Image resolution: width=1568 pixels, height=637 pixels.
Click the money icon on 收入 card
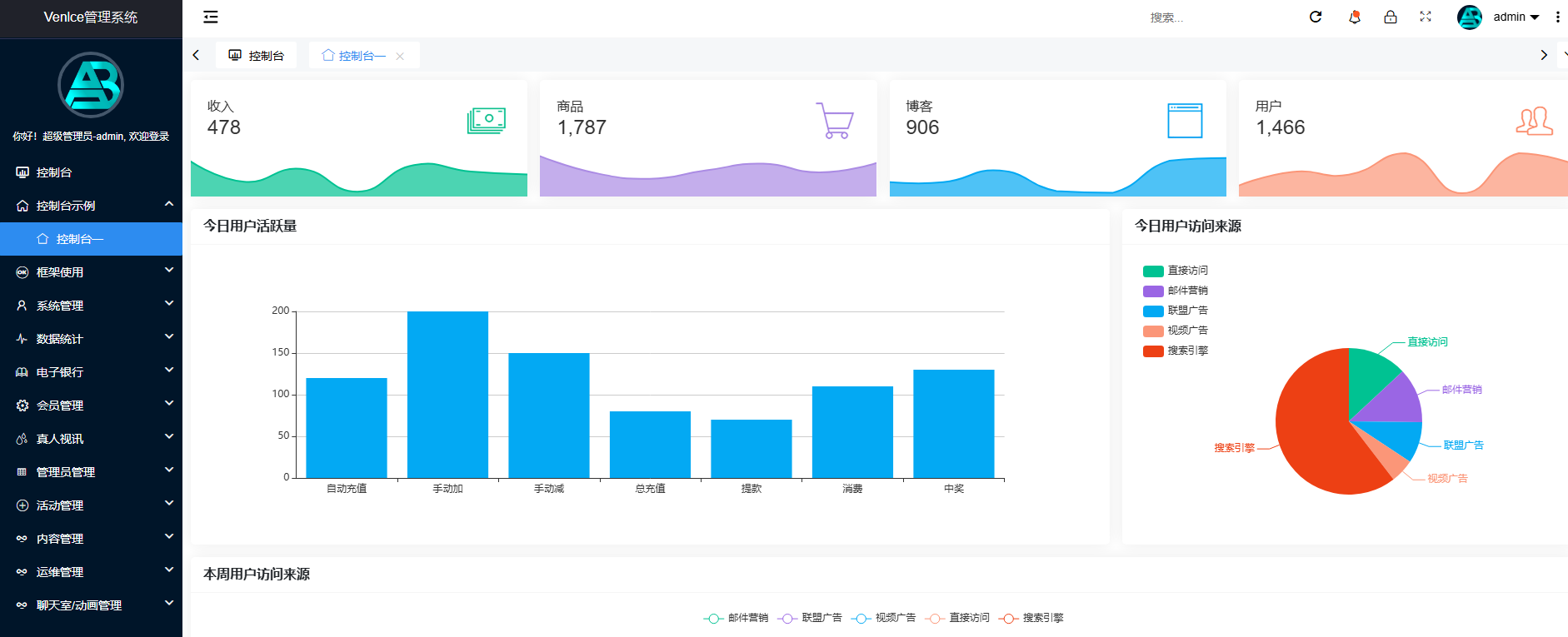[487, 121]
